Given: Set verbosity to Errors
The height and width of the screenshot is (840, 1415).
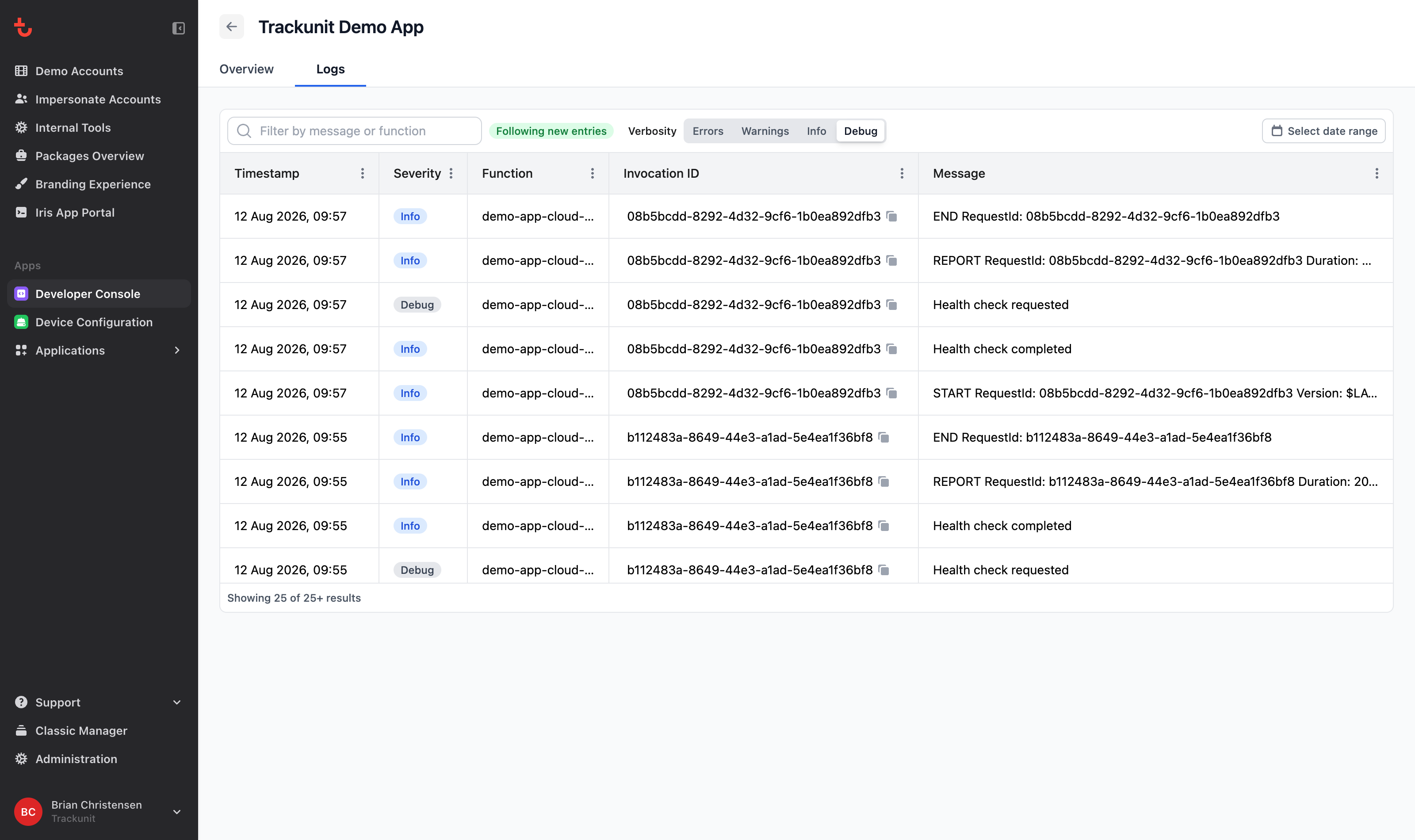Looking at the screenshot, I should point(707,131).
